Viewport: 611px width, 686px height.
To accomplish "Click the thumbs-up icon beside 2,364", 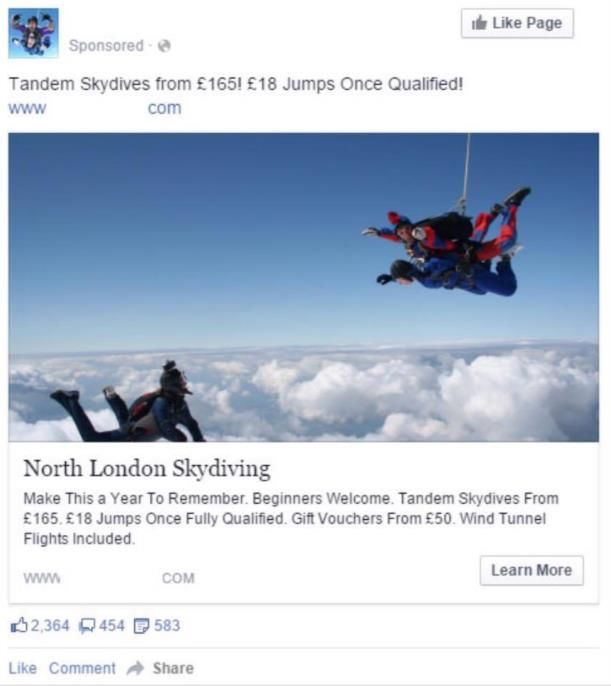I will point(19,625).
